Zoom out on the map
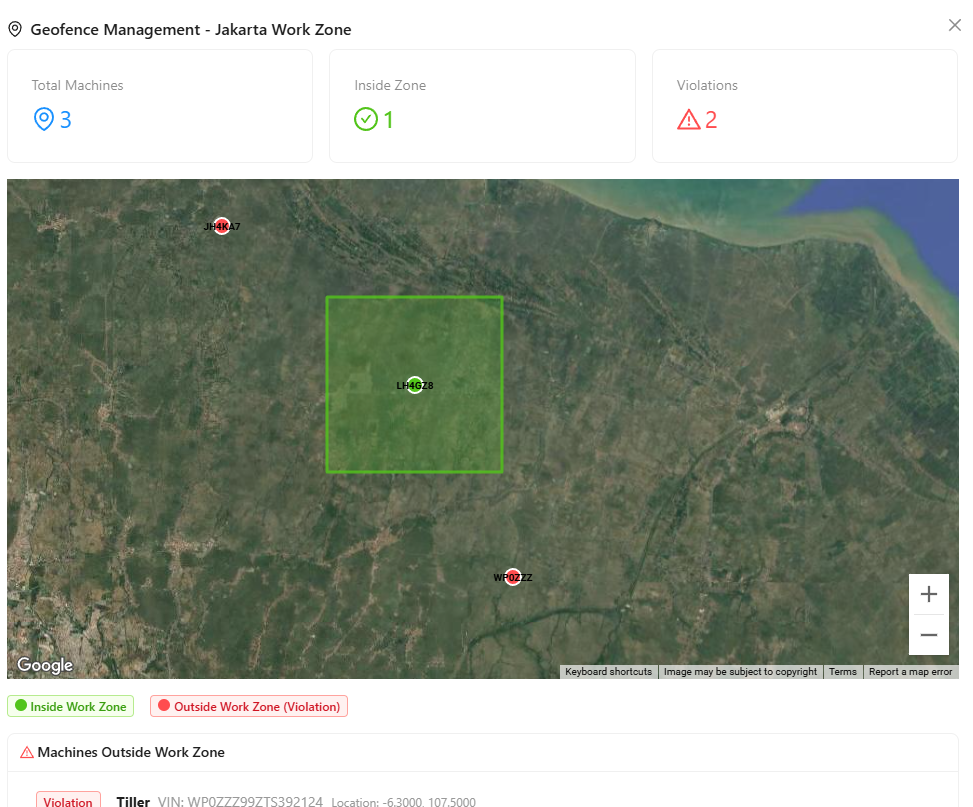Image resolution: width=973 pixels, height=807 pixels. (x=928, y=635)
